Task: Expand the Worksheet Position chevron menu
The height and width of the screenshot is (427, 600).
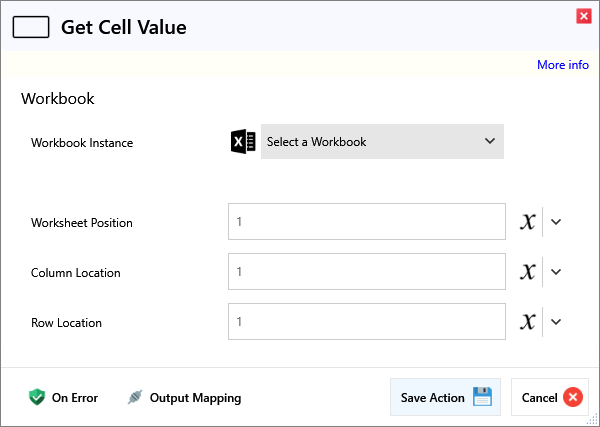Action: pos(557,222)
